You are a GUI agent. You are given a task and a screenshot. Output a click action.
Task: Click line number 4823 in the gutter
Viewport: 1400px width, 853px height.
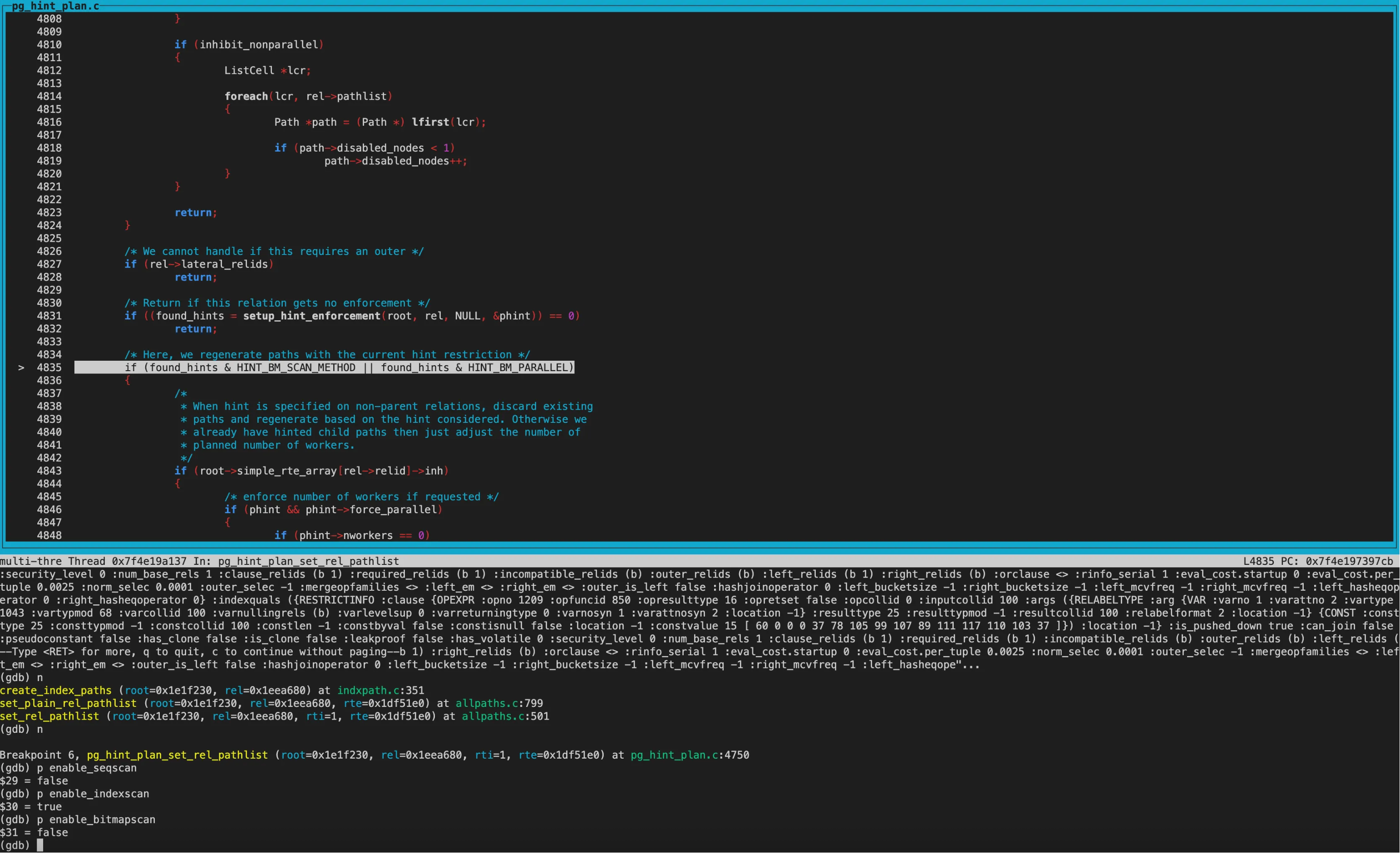(49, 212)
